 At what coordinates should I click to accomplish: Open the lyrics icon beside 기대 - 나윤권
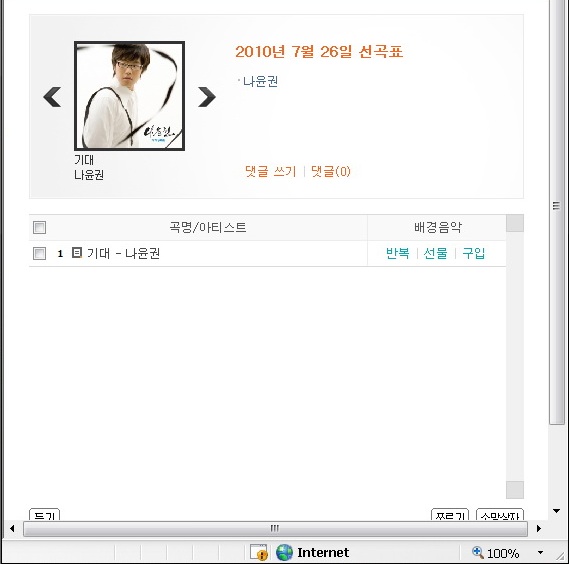pyautogui.click(x=77, y=253)
